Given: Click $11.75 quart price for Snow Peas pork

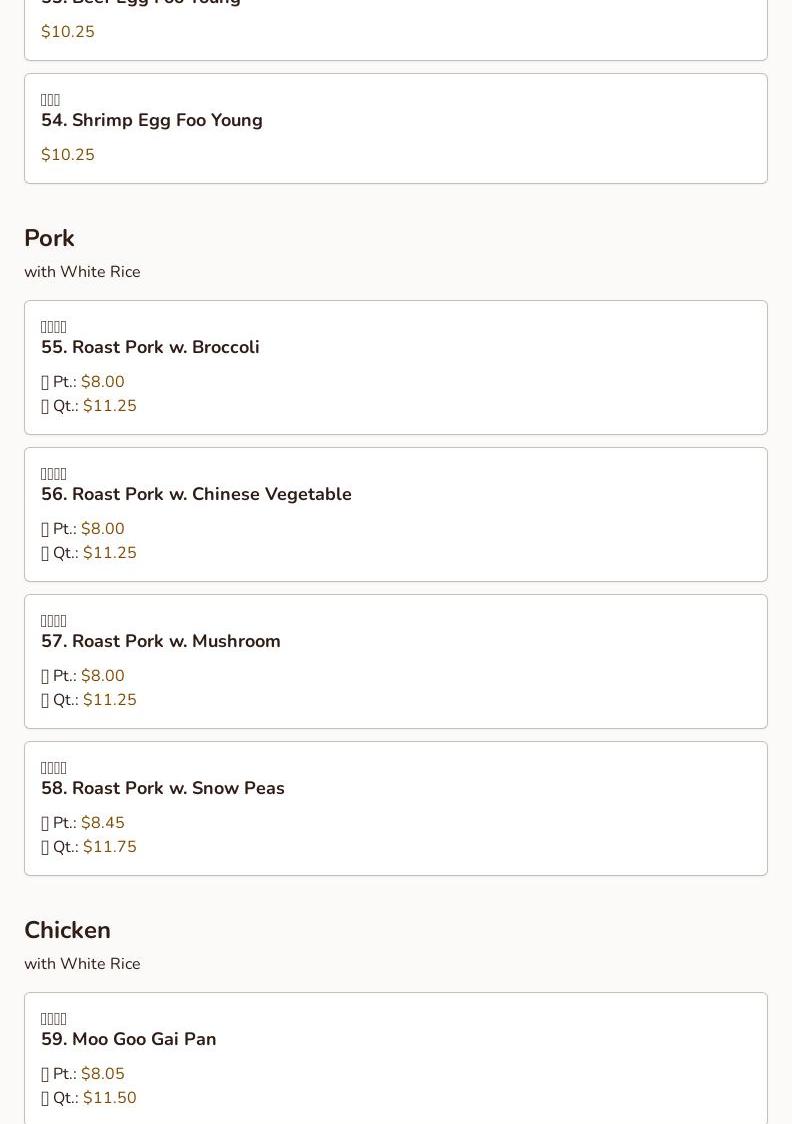Looking at the screenshot, I should 109,847.
